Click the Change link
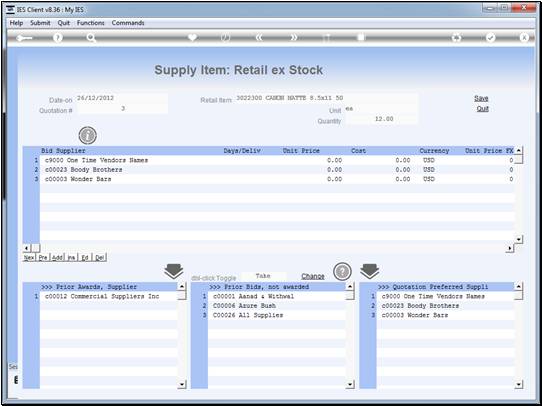The height and width of the screenshot is (406, 542). pos(313,276)
